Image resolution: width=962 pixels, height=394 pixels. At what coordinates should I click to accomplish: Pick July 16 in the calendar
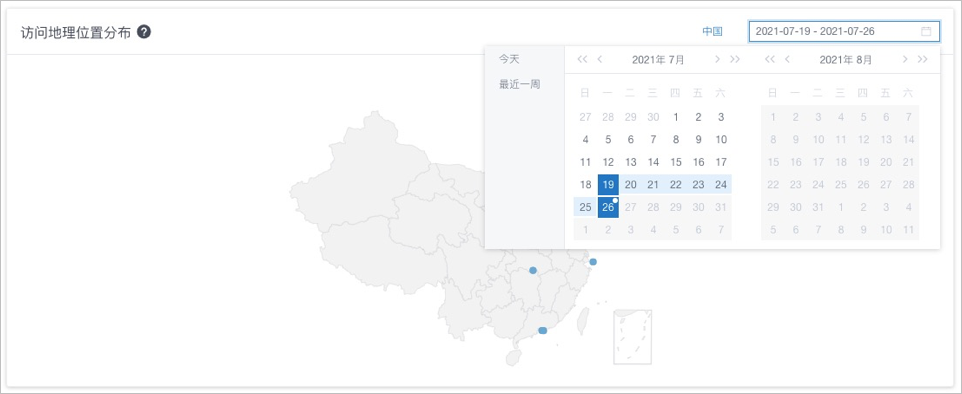[698, 162]
